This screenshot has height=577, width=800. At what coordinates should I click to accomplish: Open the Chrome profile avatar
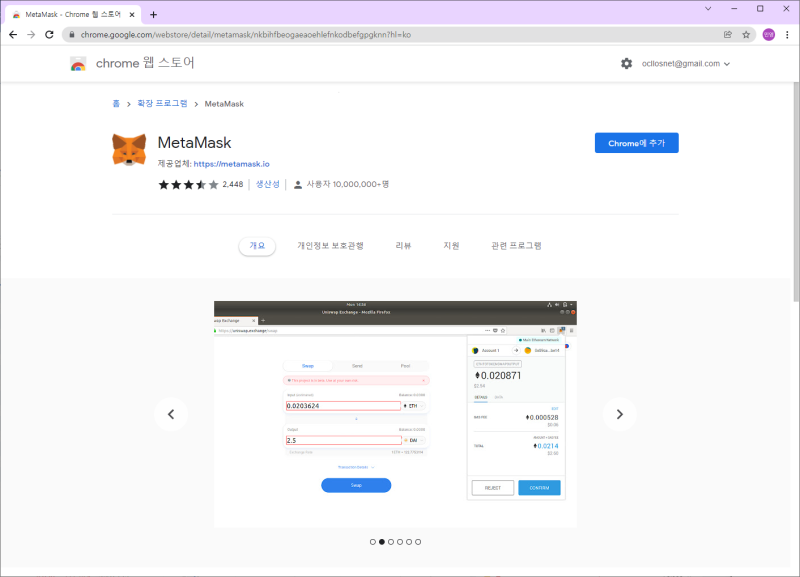(768, 35)
